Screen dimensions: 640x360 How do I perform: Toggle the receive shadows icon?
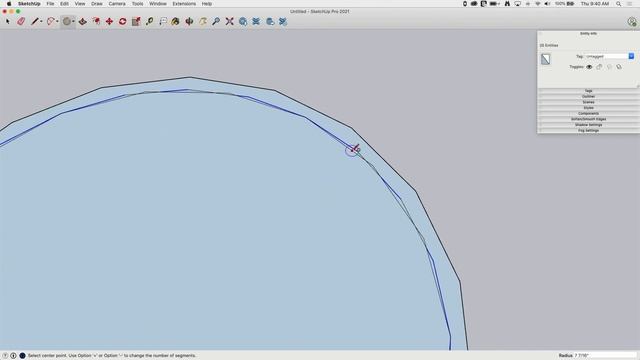point(609,67)
